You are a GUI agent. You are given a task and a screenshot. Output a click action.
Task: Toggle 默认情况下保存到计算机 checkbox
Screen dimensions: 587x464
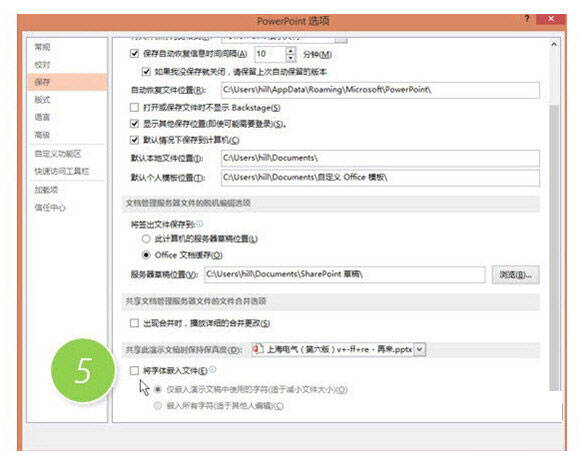134,140
